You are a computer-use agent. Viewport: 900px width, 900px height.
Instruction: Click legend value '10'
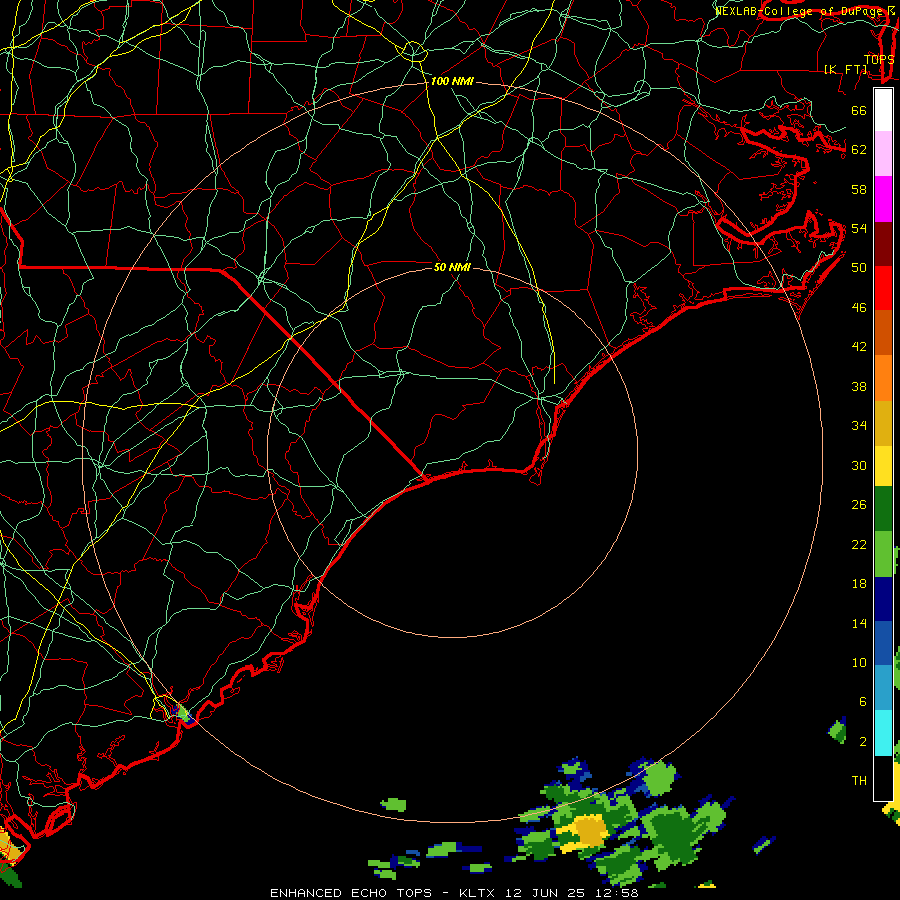(859, 662)
